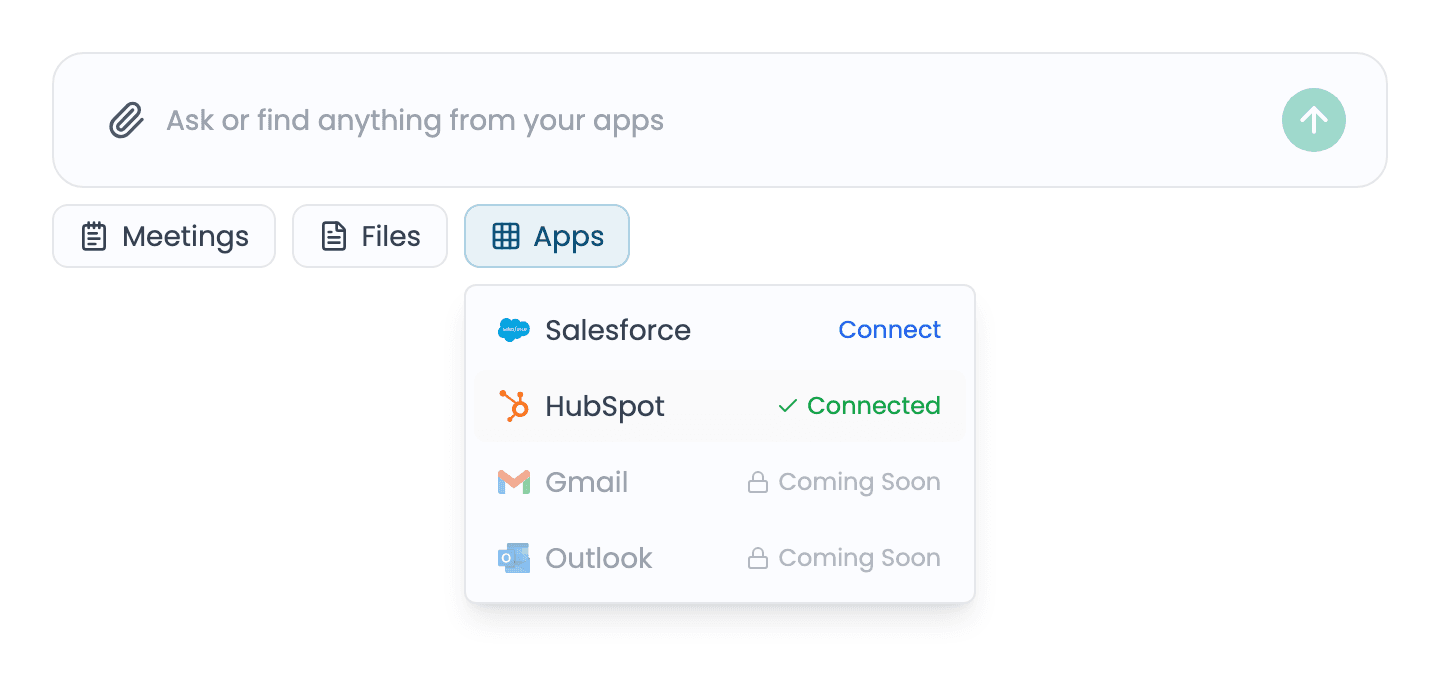
Task: Click the green send arrow button
Action: click(1314, 120)
